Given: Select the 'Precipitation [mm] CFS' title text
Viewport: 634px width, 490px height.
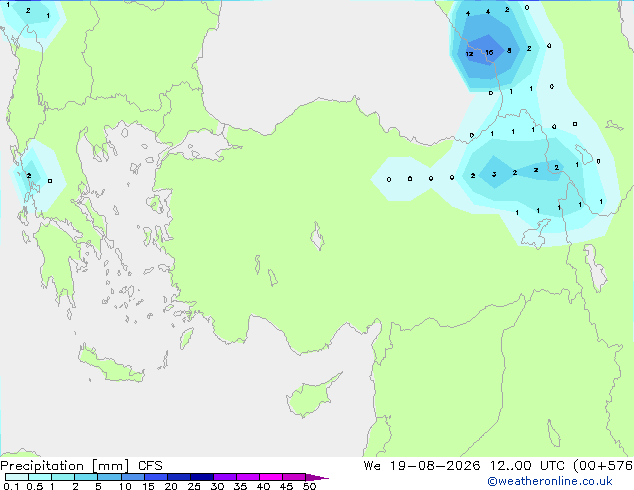Looking at the screenshot, I should click(x=81, y=466).
